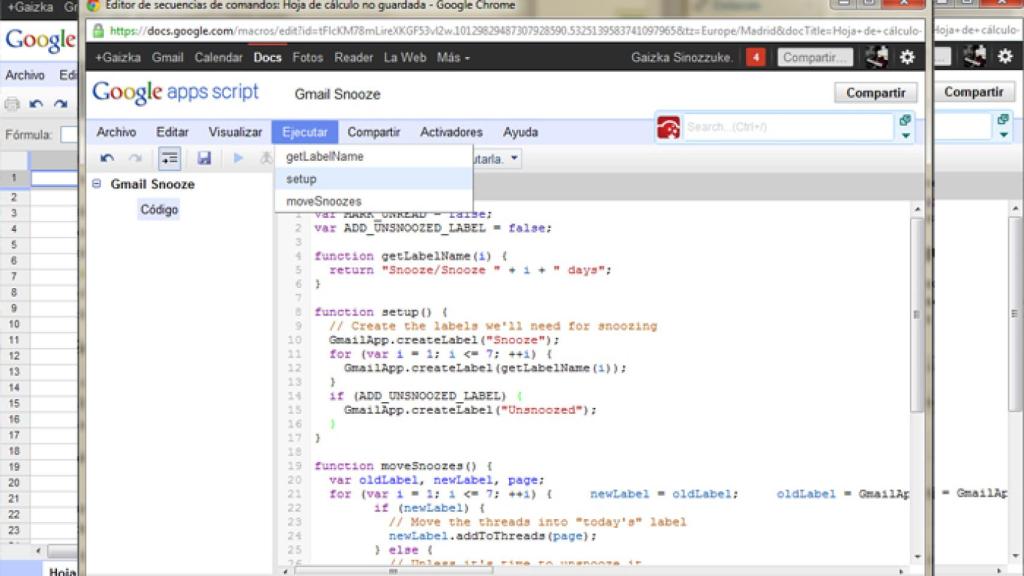Open the function selector dropdown arrow
Image resolution: width=1024 pixels, height=576 pixels.
[514, 158]
